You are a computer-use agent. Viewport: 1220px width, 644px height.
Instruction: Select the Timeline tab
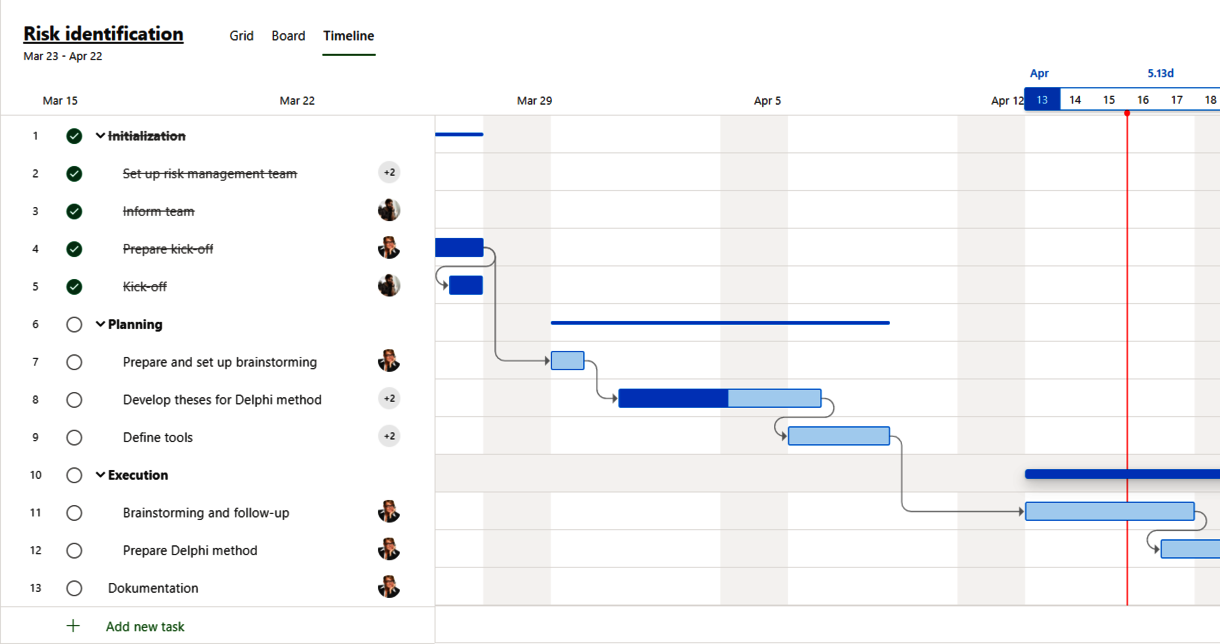pos(348,36)
